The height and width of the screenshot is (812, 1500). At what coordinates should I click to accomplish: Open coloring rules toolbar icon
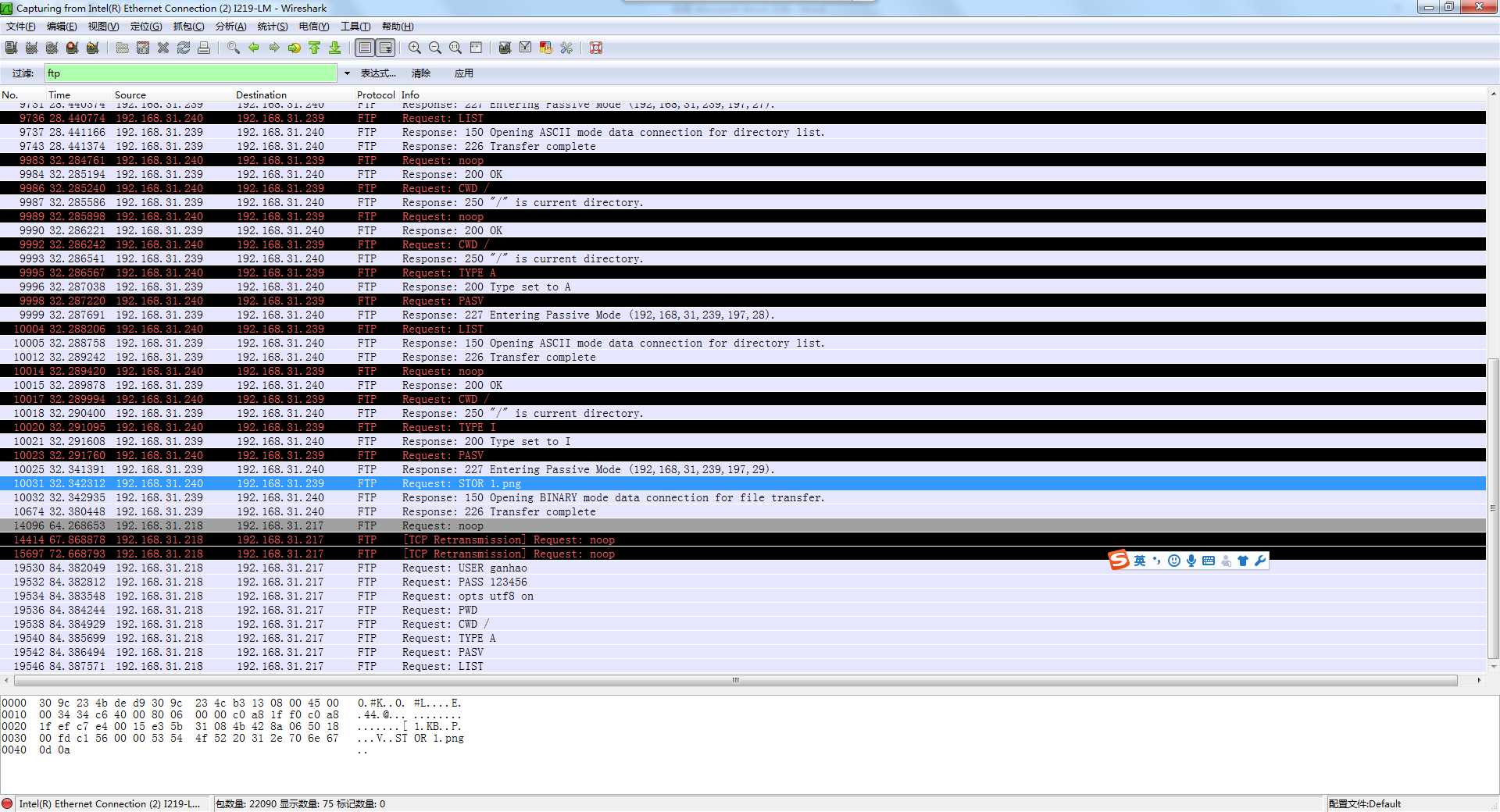tap(546, 48)
